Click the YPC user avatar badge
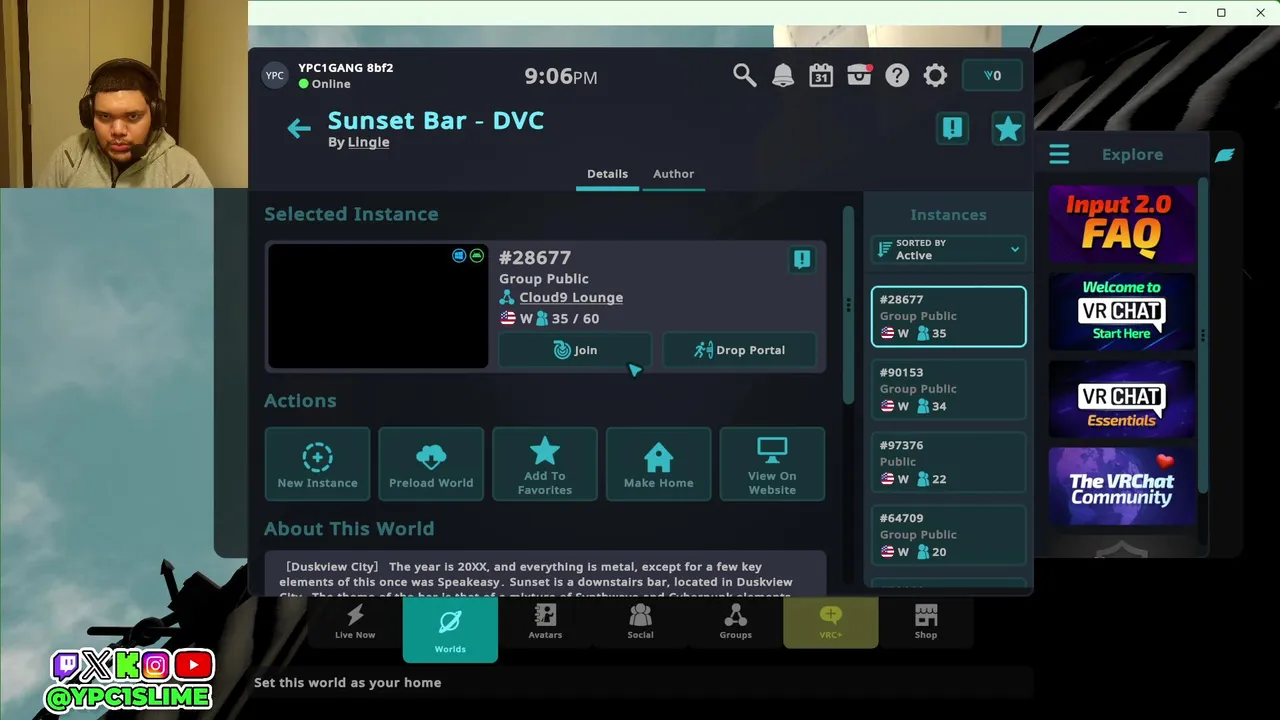 click(x=274, y=76)
